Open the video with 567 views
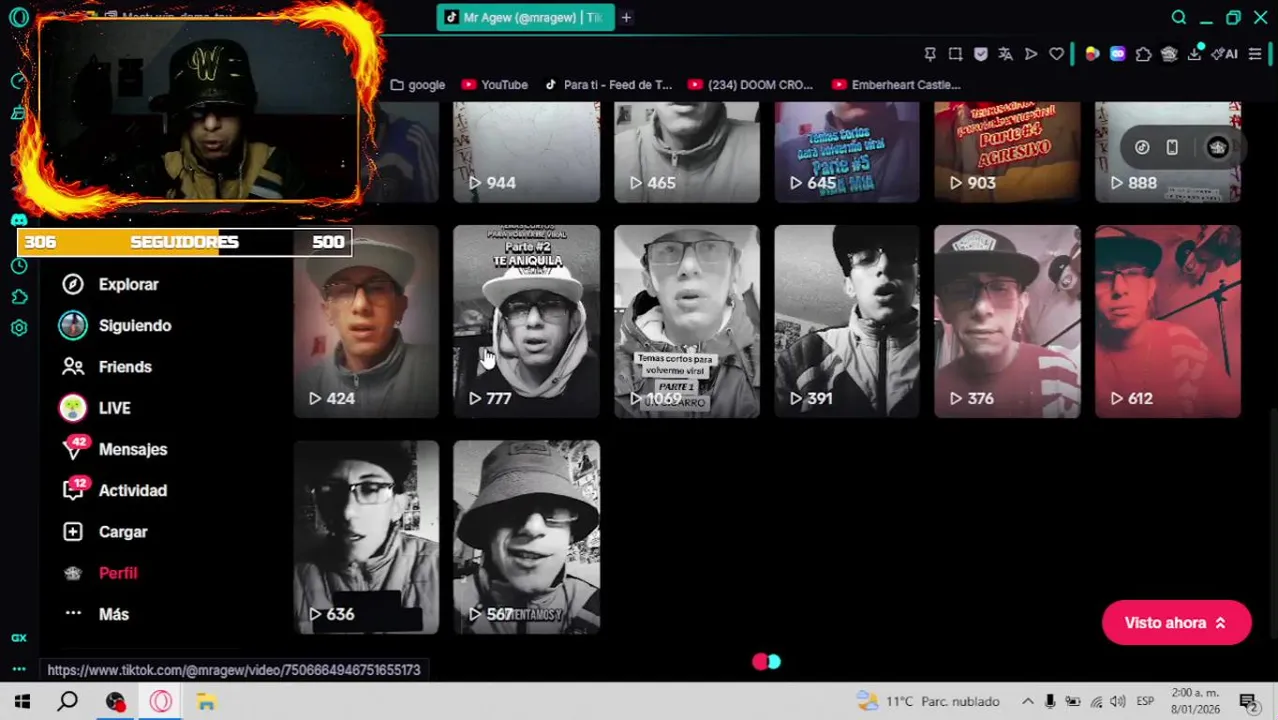Image resolution: width=1278 pixels, height=720 pixels. [526, 537]
